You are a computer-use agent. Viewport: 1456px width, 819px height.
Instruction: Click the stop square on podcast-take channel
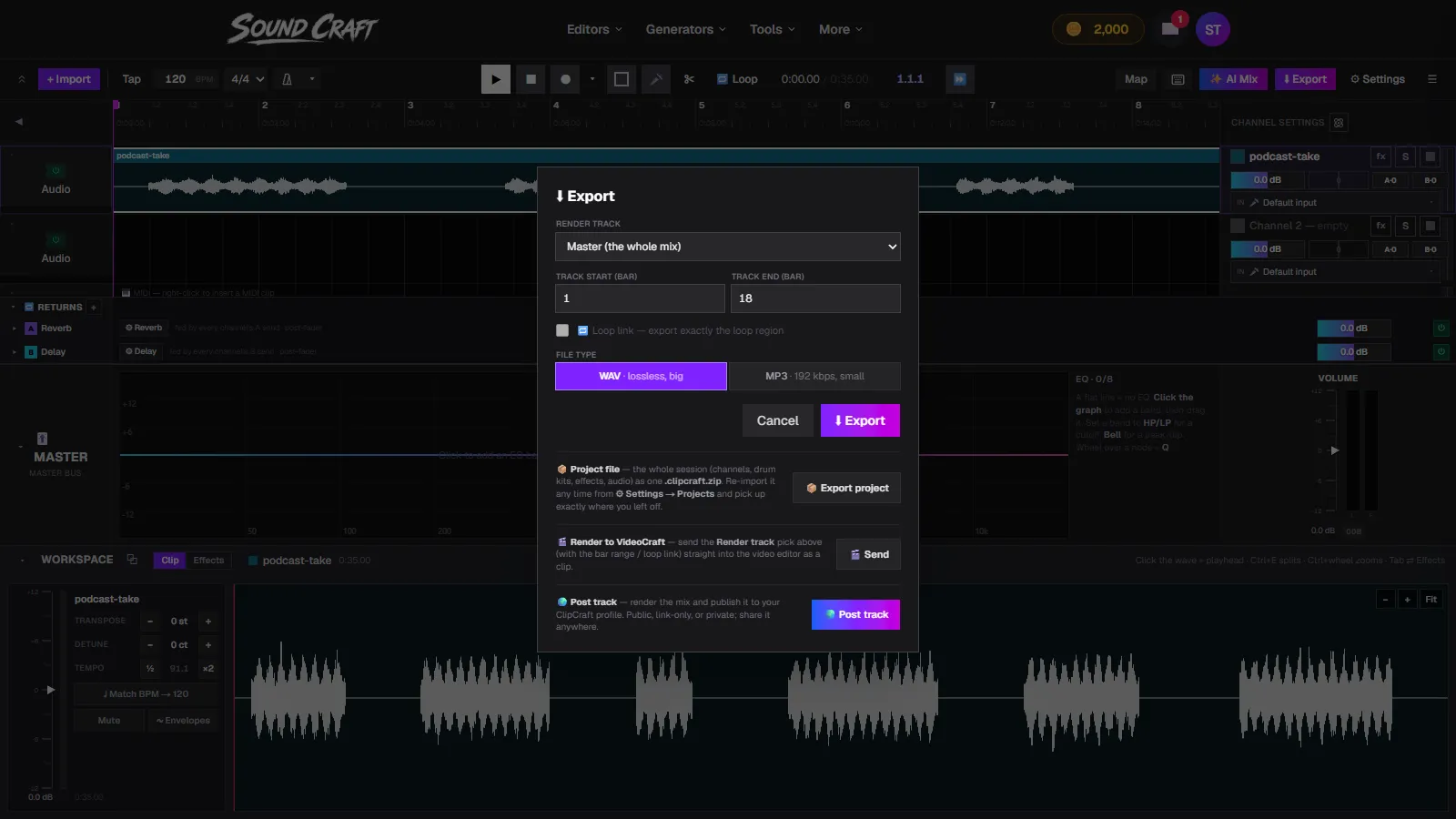1430,157
